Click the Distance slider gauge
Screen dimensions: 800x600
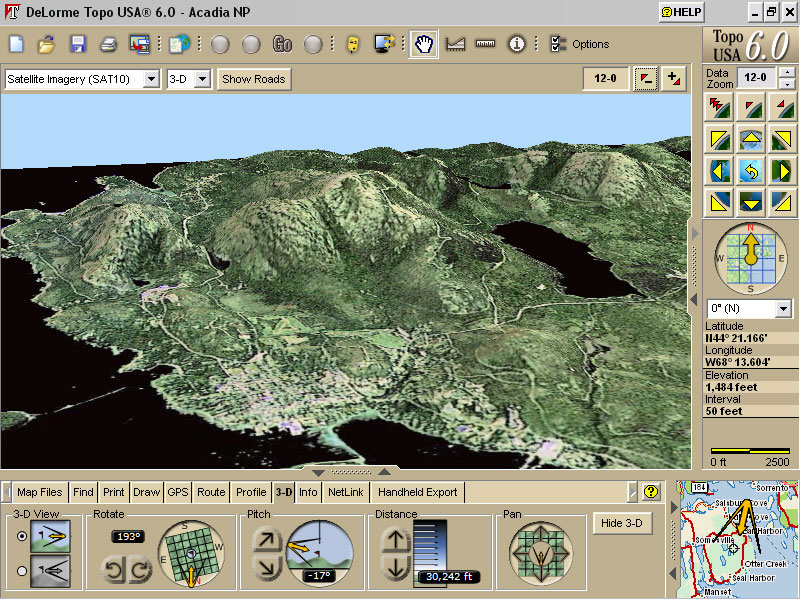pos(432,544)
